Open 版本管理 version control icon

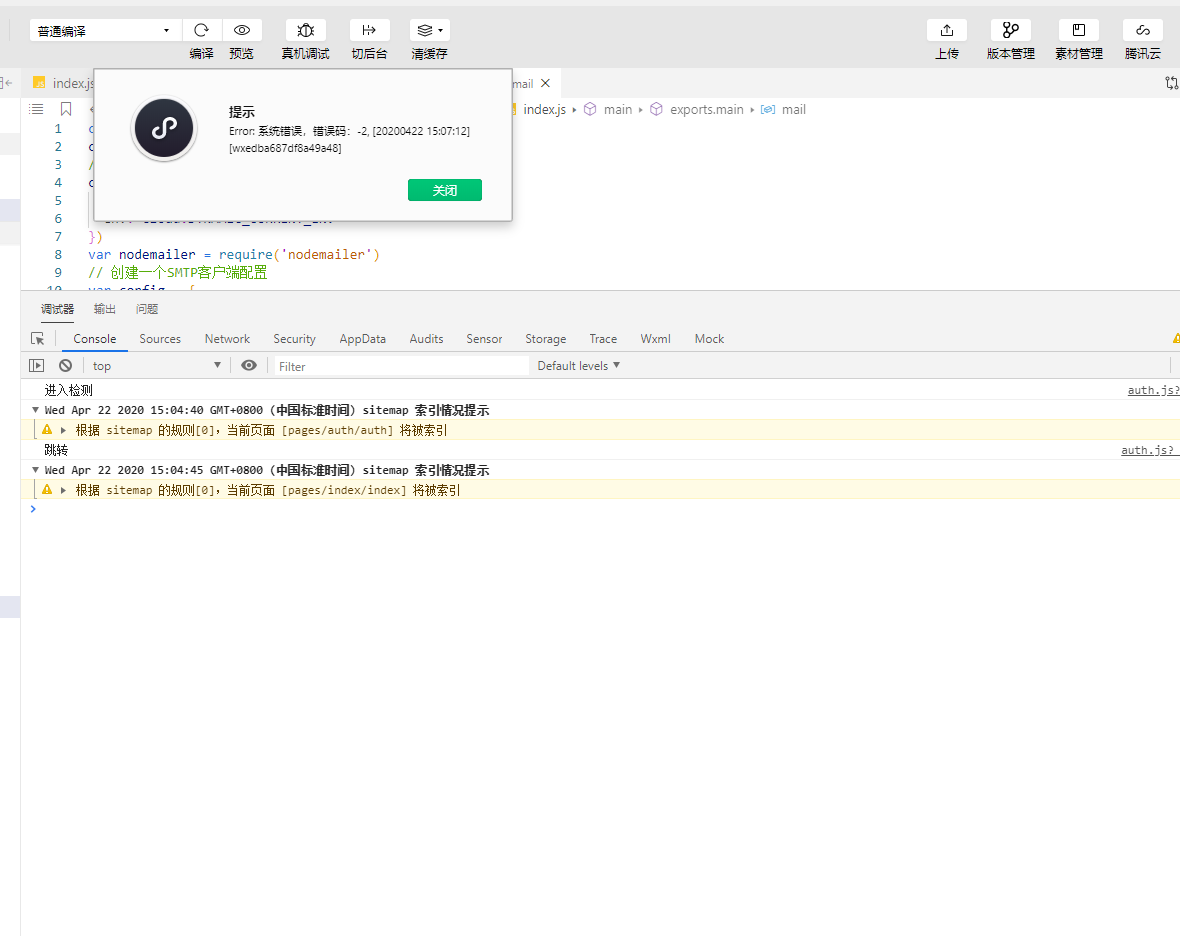1011,30
